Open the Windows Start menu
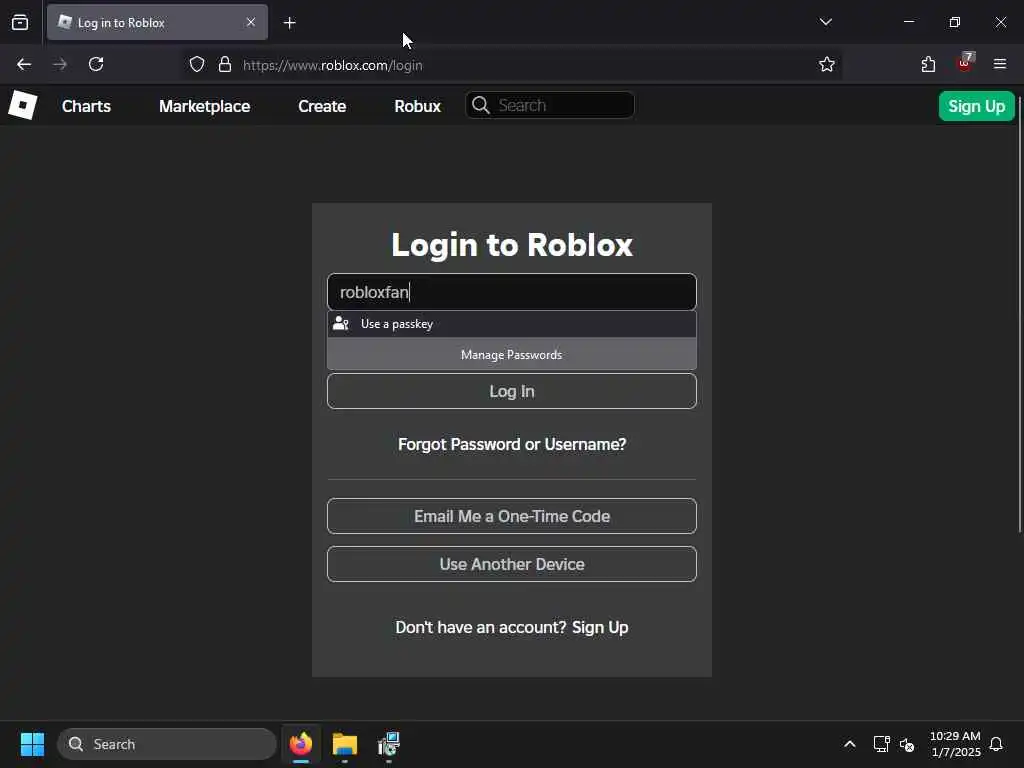This screenshot has height=768, width=1024. tap(32, 744)
